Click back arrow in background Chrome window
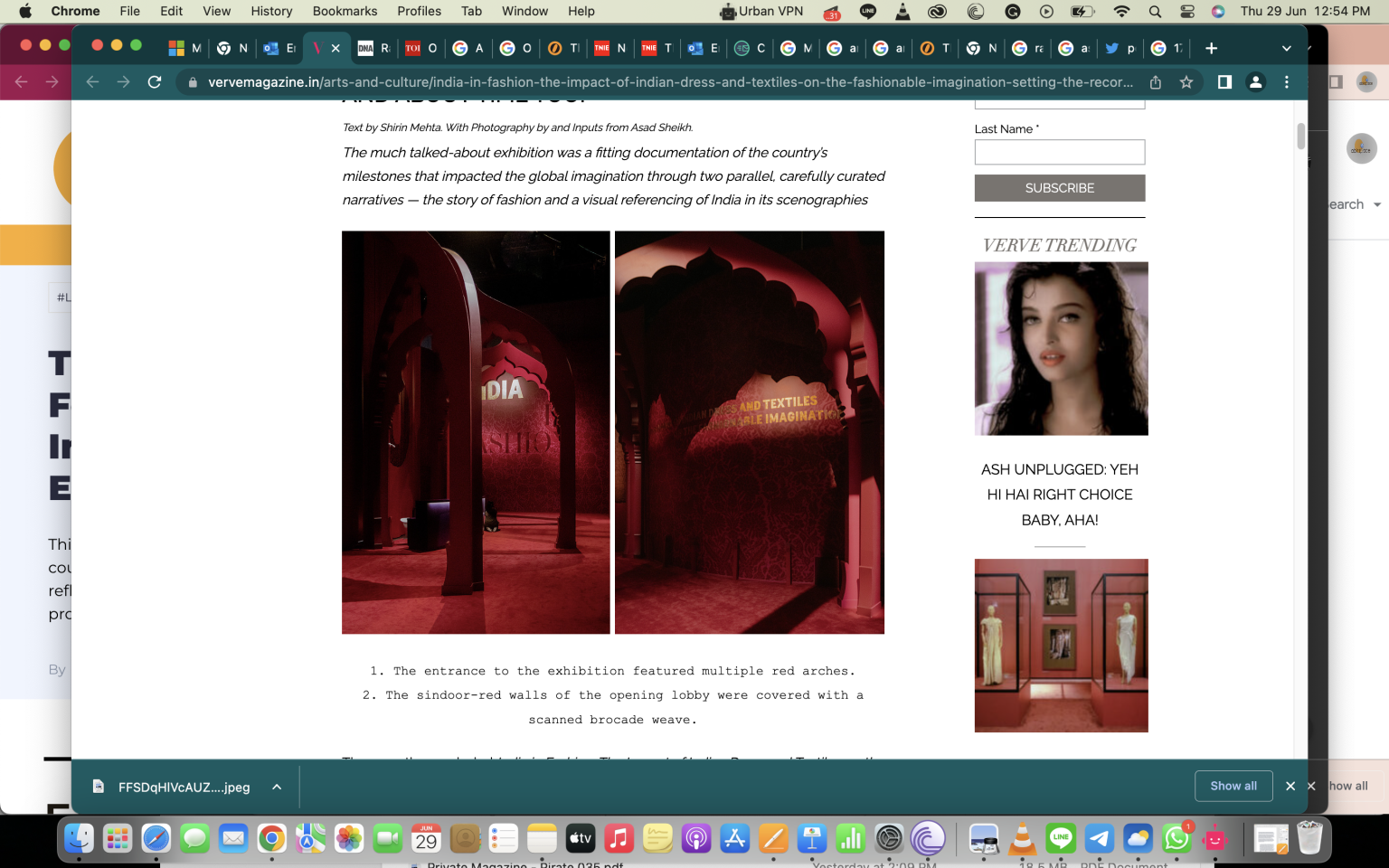1389x868 pixels. point(22,82)
